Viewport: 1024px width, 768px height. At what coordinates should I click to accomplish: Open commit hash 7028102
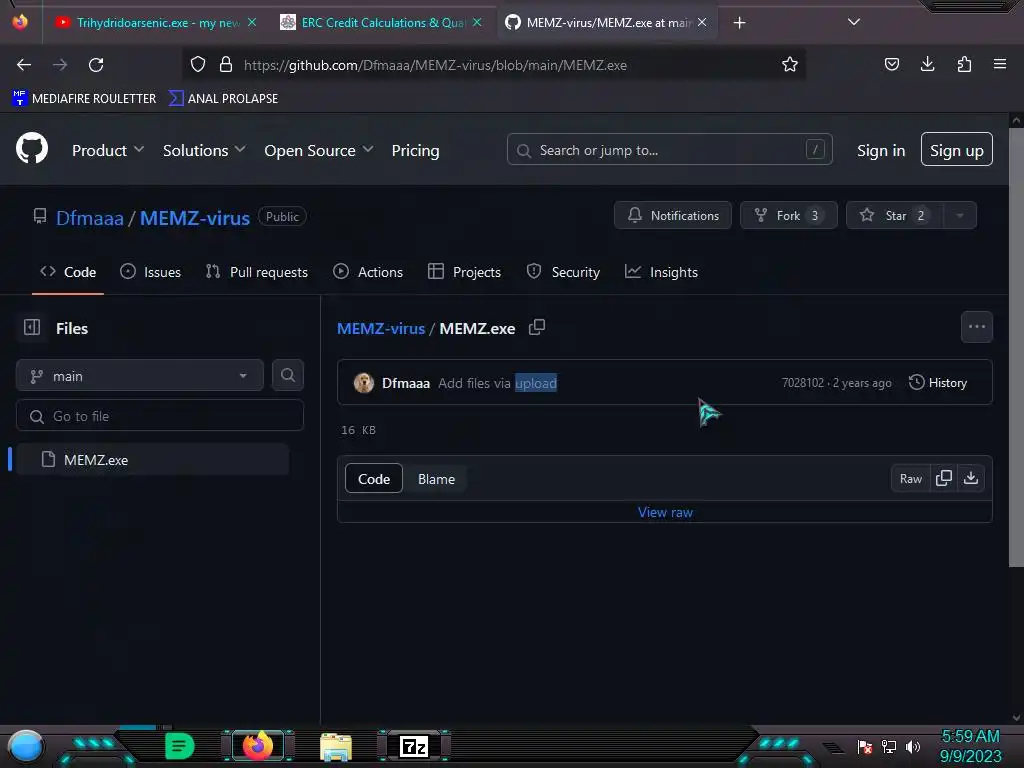[x=803, y=383]
